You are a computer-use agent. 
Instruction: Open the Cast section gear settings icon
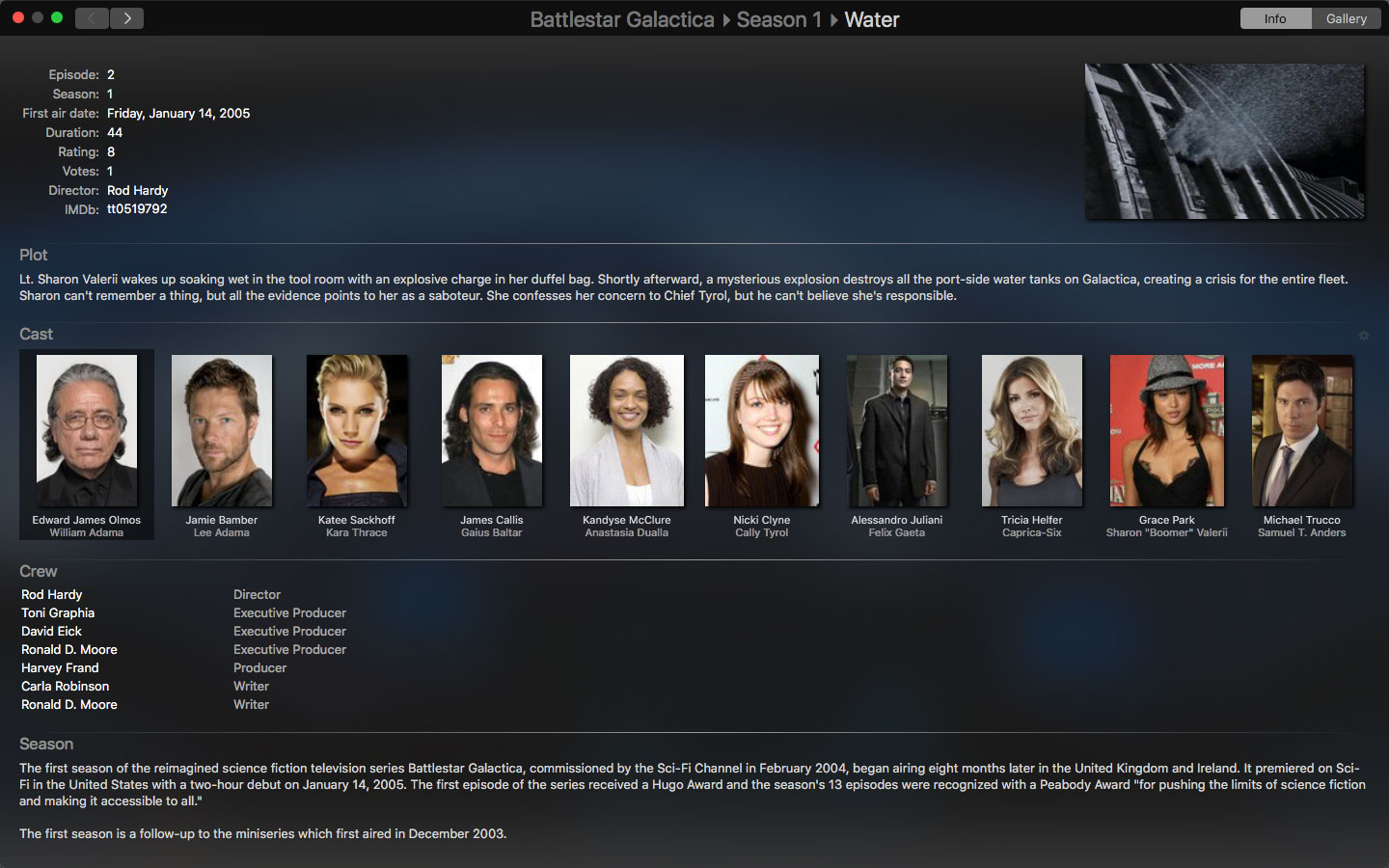coord(1364,336)
